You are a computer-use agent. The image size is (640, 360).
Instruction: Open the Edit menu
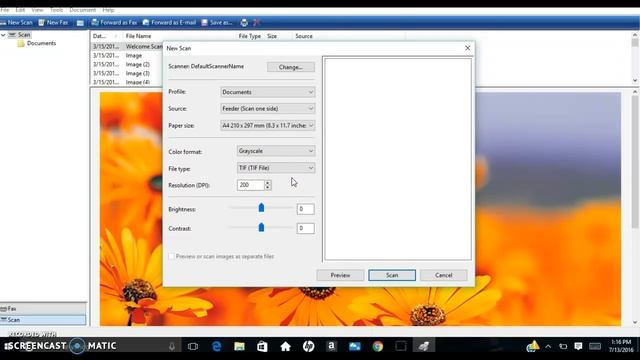click(x=20, y=10)
